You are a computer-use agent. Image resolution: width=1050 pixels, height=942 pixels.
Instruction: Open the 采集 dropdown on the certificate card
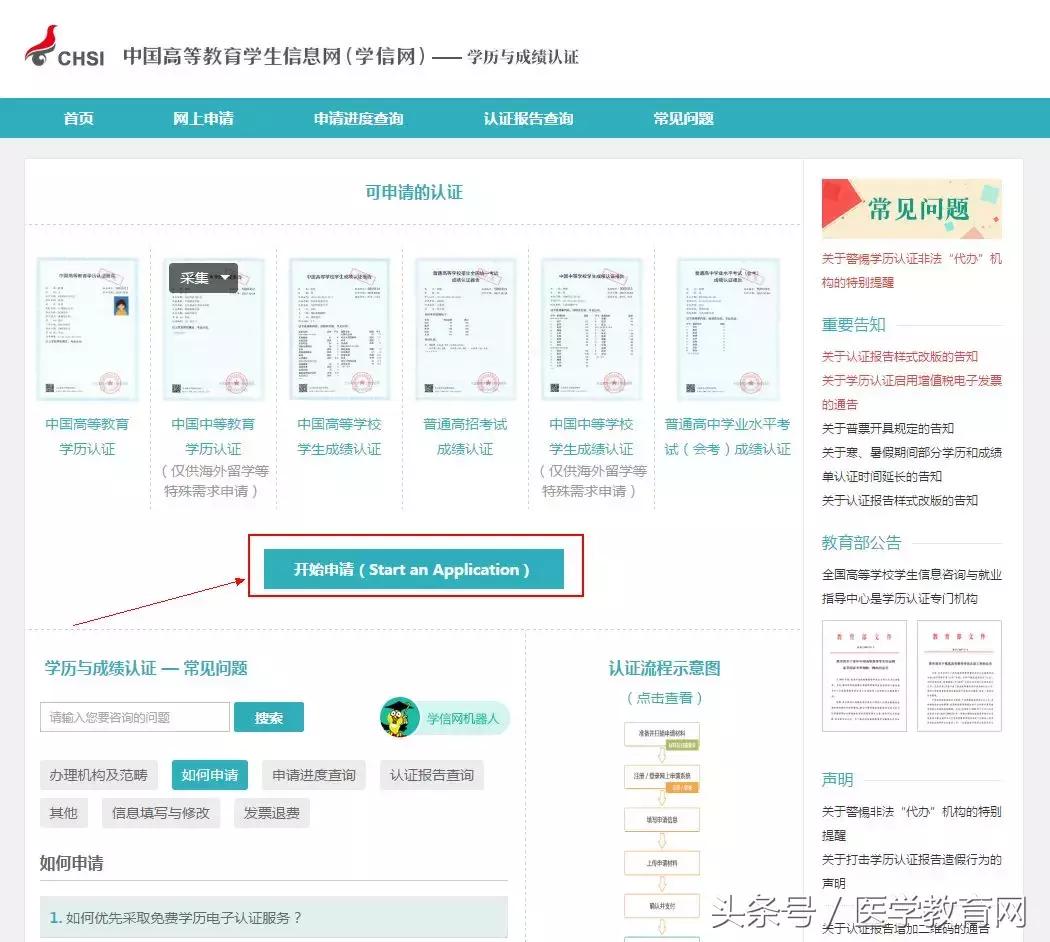pos(202,278)
